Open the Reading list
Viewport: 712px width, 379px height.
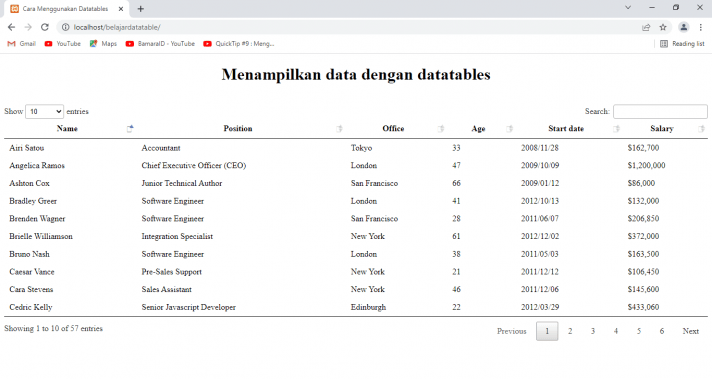(x=682, y=44)
